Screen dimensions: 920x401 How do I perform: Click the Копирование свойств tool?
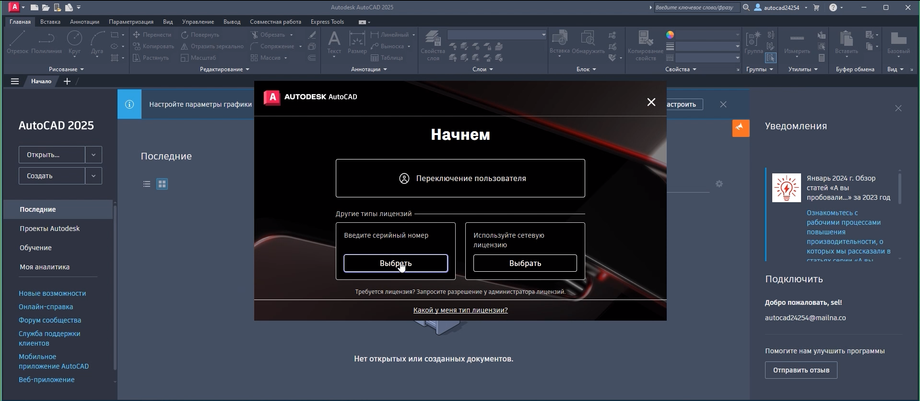[x=645, y=46]
